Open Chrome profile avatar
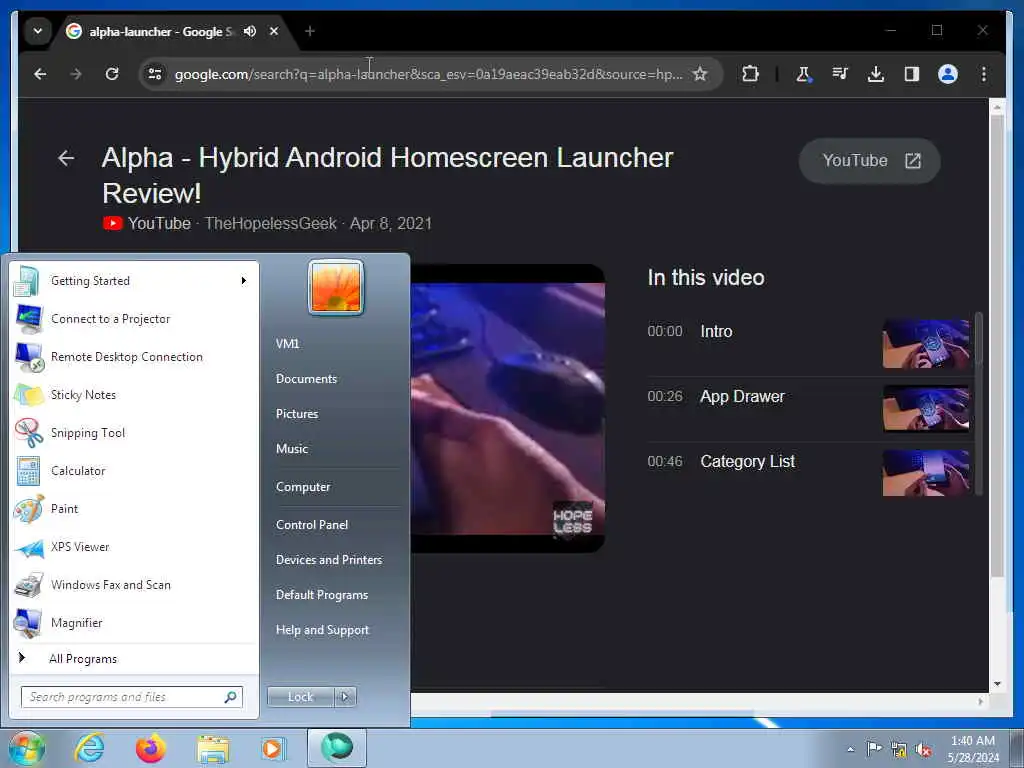 [x=948, y=74]
